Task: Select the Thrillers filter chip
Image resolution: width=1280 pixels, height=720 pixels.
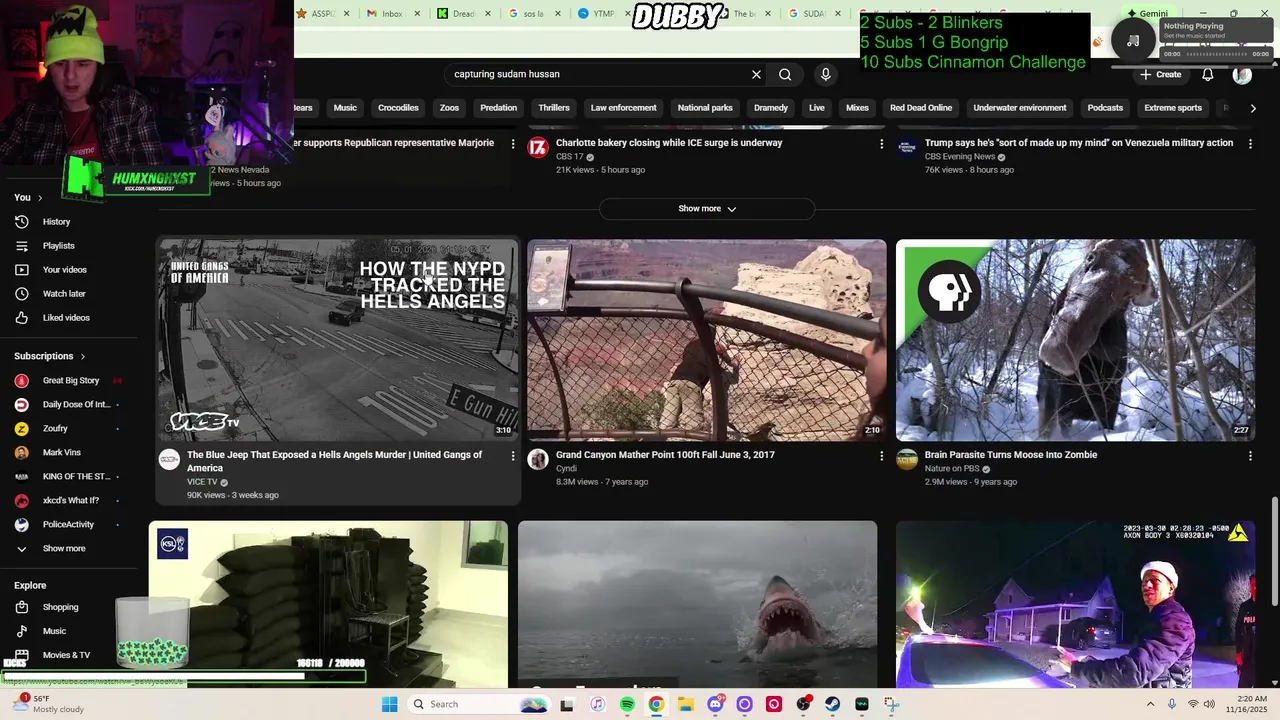Action: (x=554, y=108)
